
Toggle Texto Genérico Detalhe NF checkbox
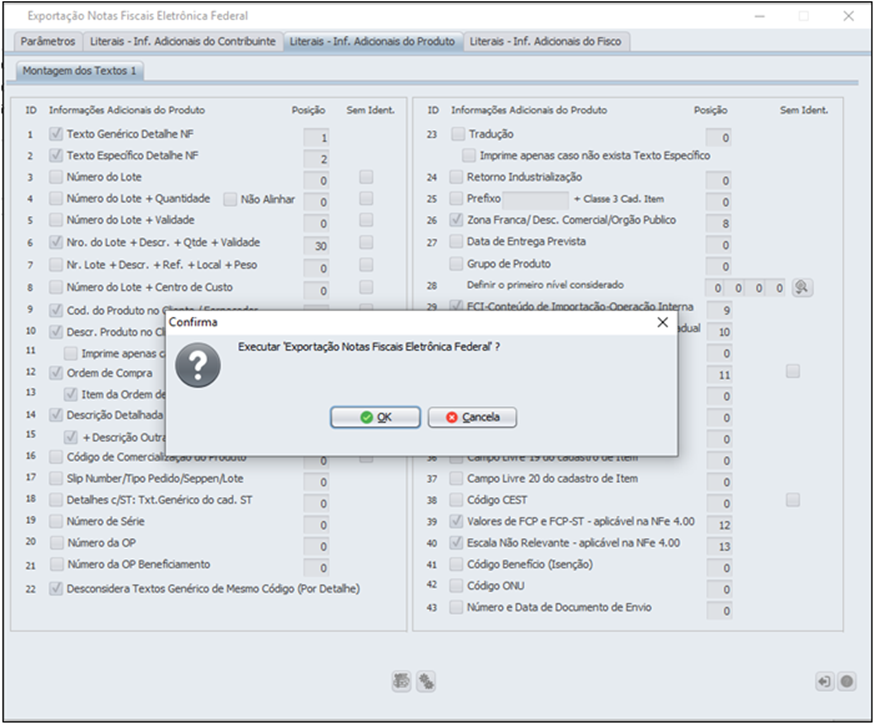[57, 134]
